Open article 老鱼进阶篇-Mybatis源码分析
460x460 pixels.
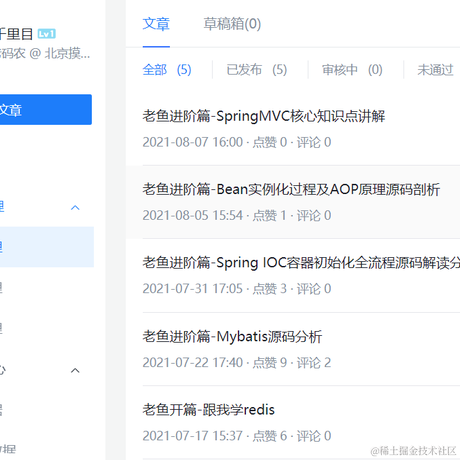(232, 336)
